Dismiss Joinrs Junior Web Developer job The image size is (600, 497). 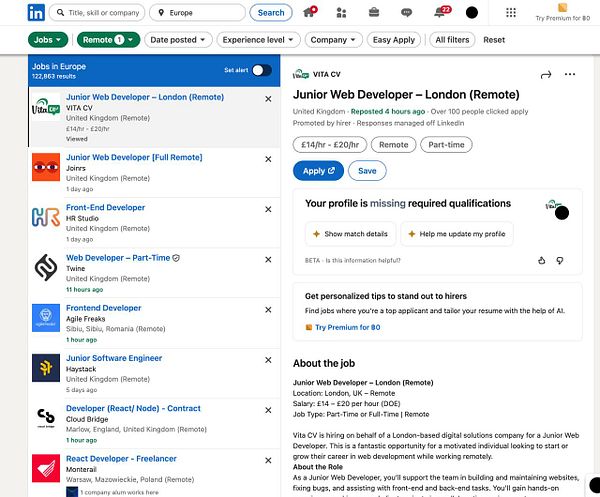point(268,159)
